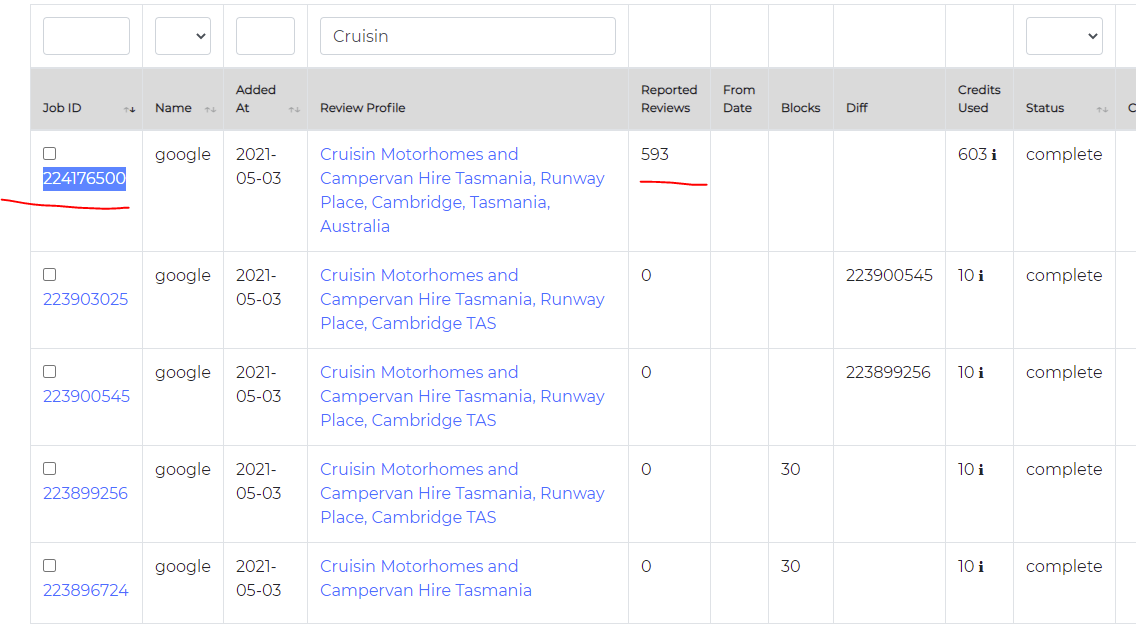Image resolution: width=1136 pixels, height=636 pixels.
Task: Sort by Added At column arrows
Action: (294, 109)
